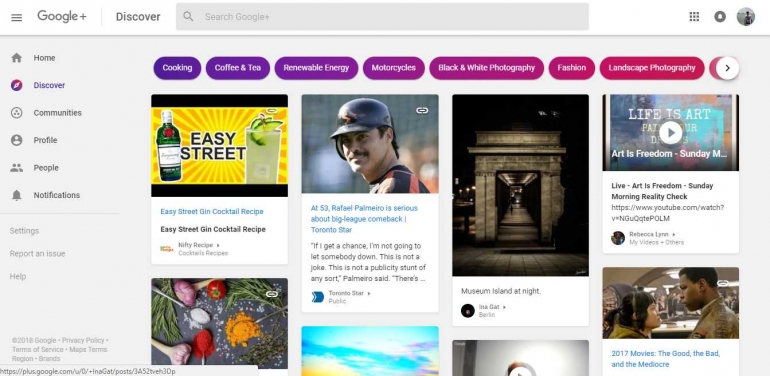Expand arrow next to Nifty Recipe
The width and height of the screenshot is (770, 376).
coord(218,245)
